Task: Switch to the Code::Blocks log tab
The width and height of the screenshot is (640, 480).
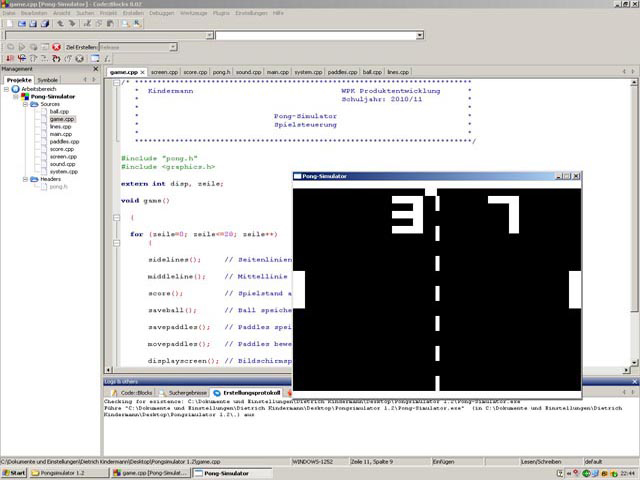Action: 132,393
